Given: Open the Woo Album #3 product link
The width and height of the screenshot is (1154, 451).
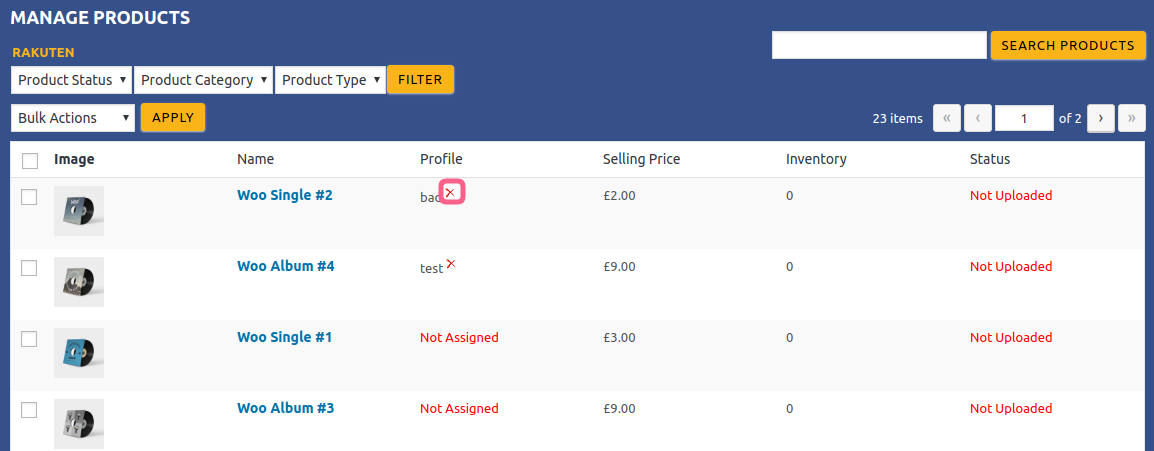Looking at the screenshot, I should [x=285, y=408].
